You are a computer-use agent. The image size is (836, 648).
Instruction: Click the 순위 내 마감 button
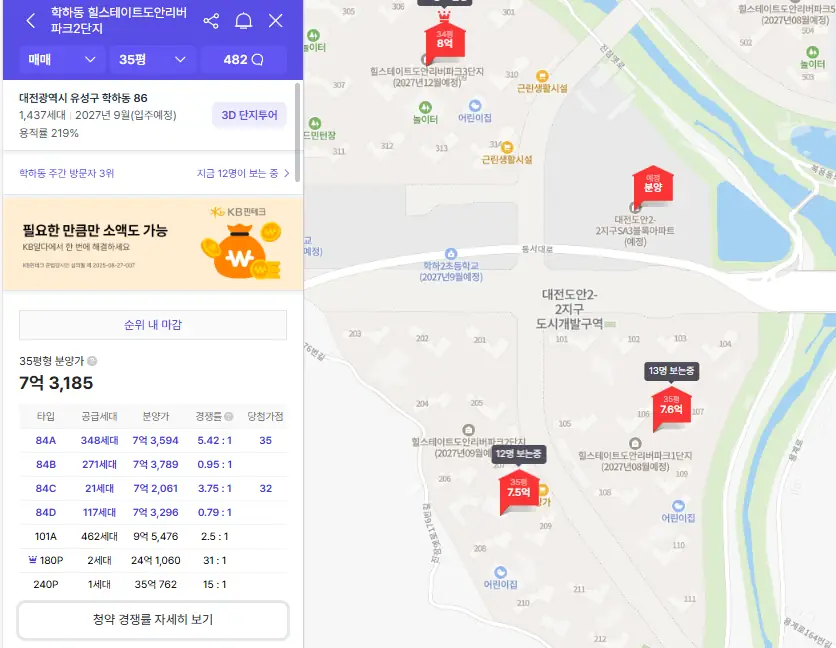tap(152, 325)
